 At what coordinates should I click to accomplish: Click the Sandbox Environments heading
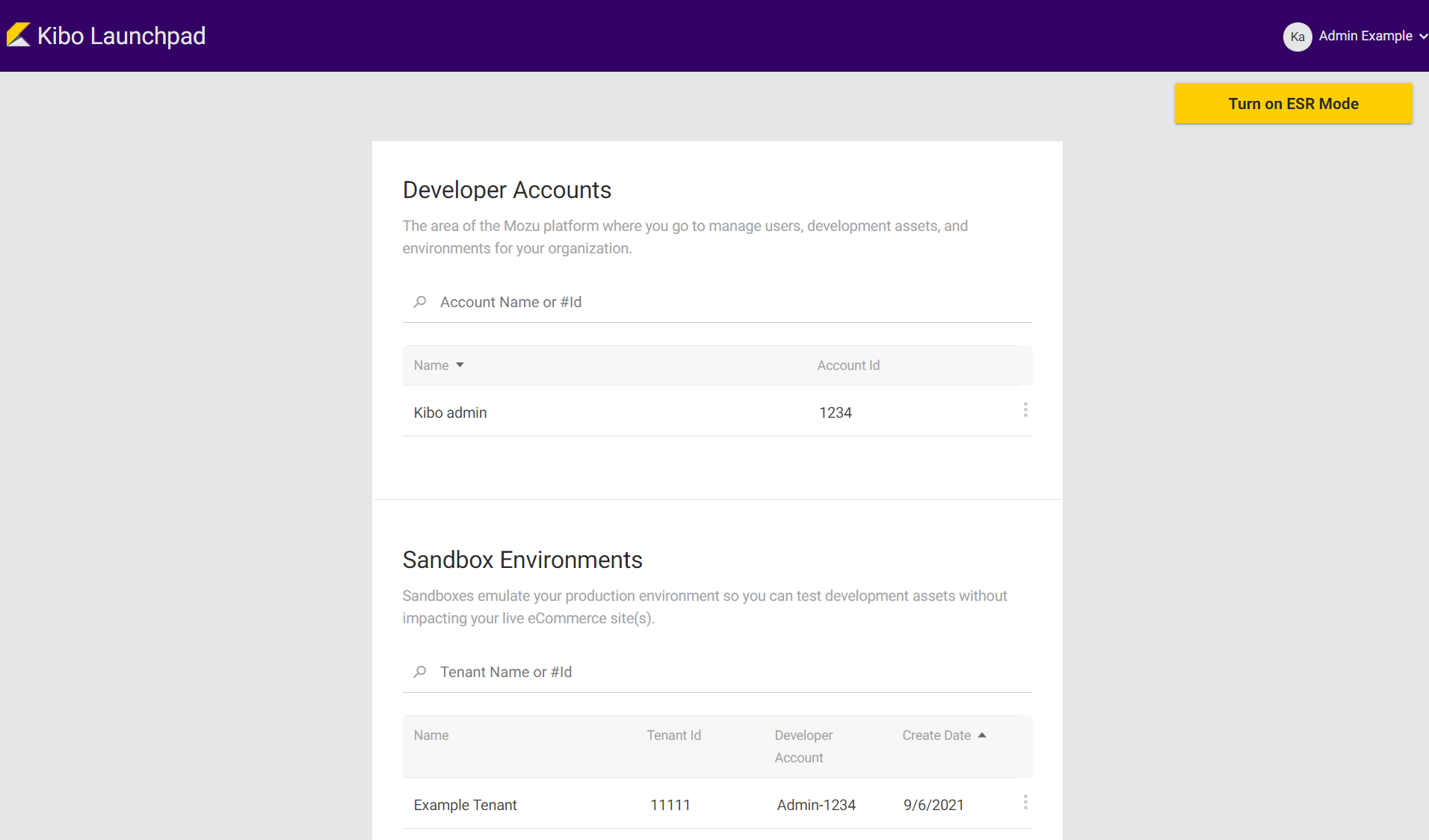pyautogui.click(x=522, y=560)
